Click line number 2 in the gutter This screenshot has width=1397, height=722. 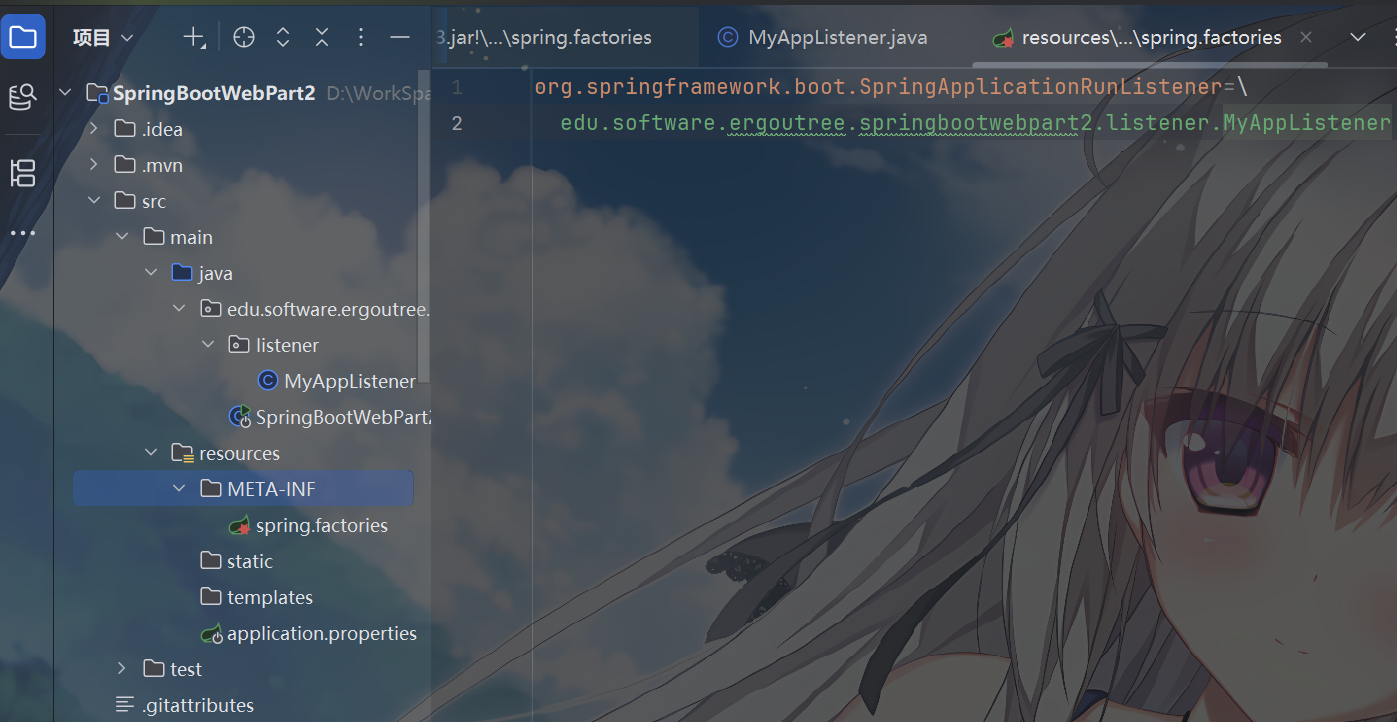pyautogui.click(x=457, y=123)
